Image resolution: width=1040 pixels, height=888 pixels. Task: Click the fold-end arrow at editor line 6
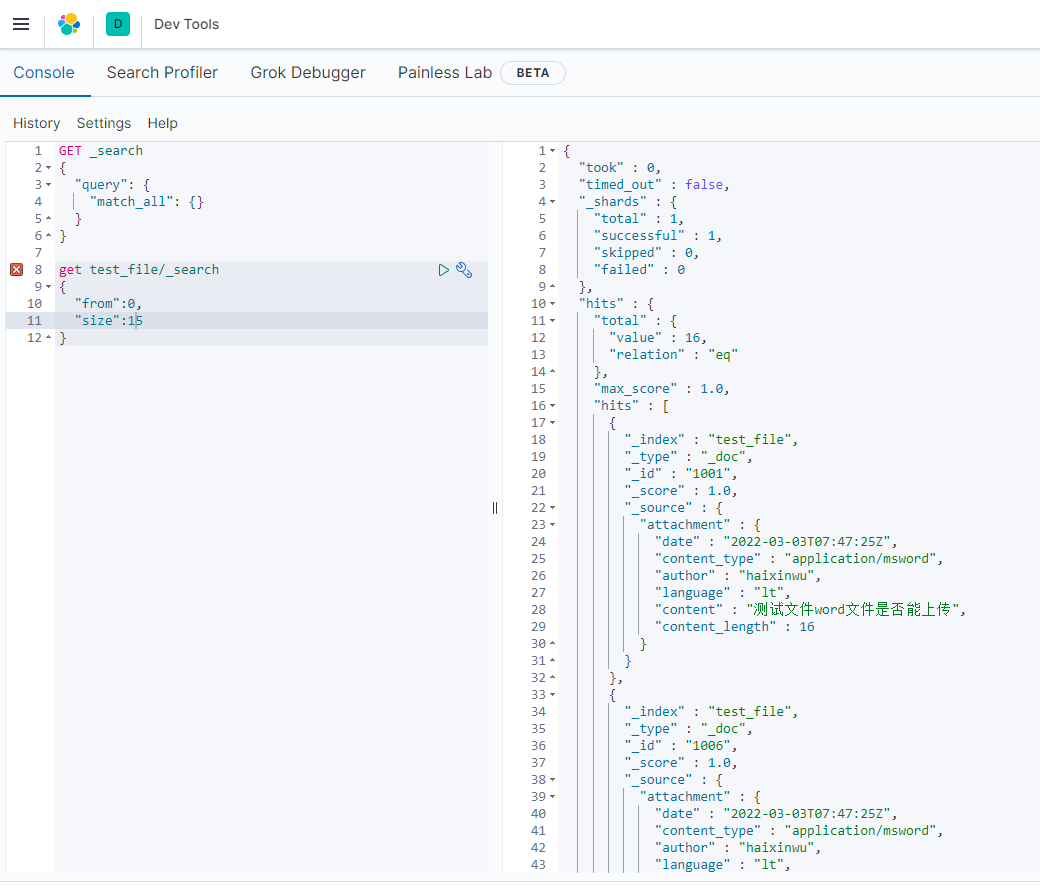click(x=48, y=236)
